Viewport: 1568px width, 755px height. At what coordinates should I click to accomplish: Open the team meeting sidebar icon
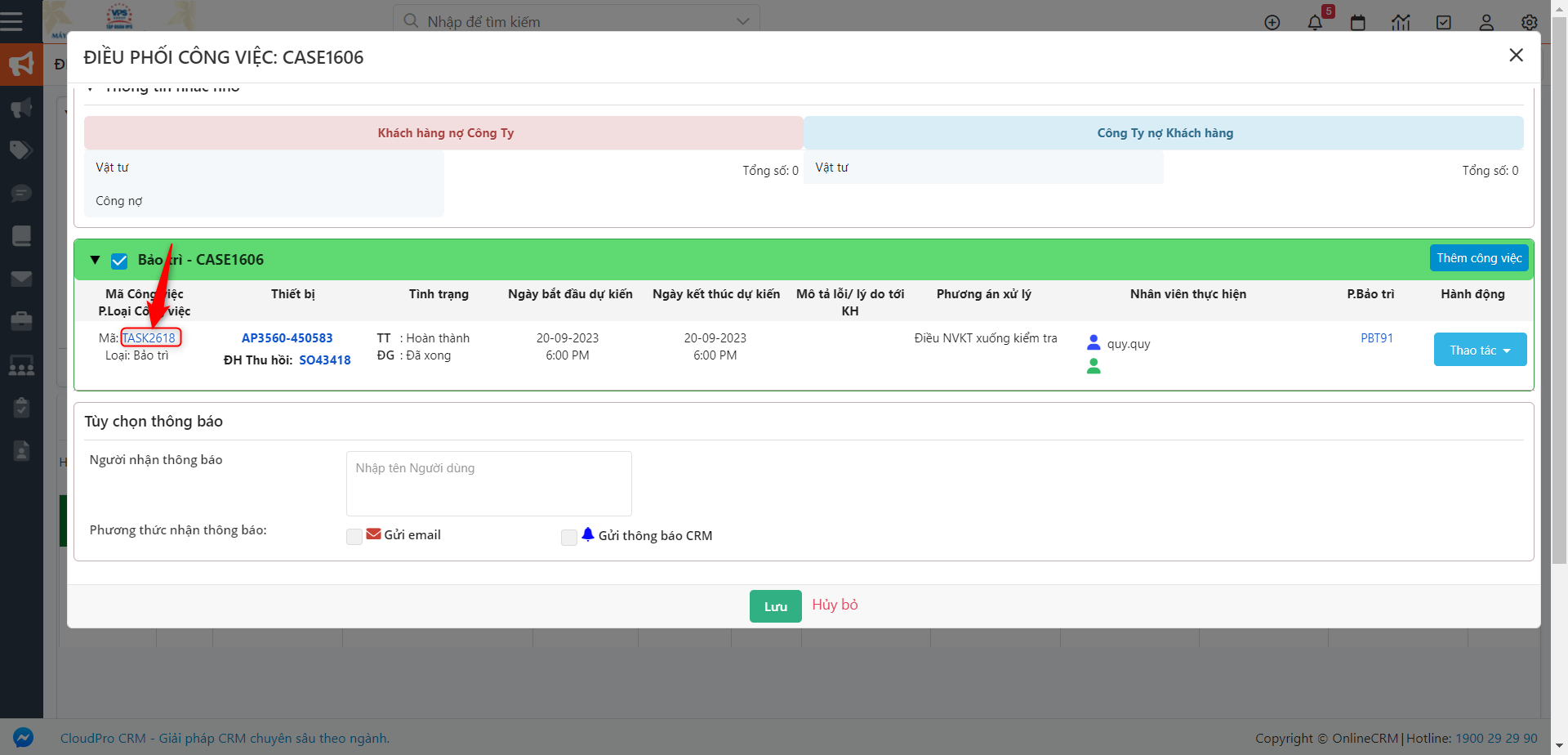21,364
